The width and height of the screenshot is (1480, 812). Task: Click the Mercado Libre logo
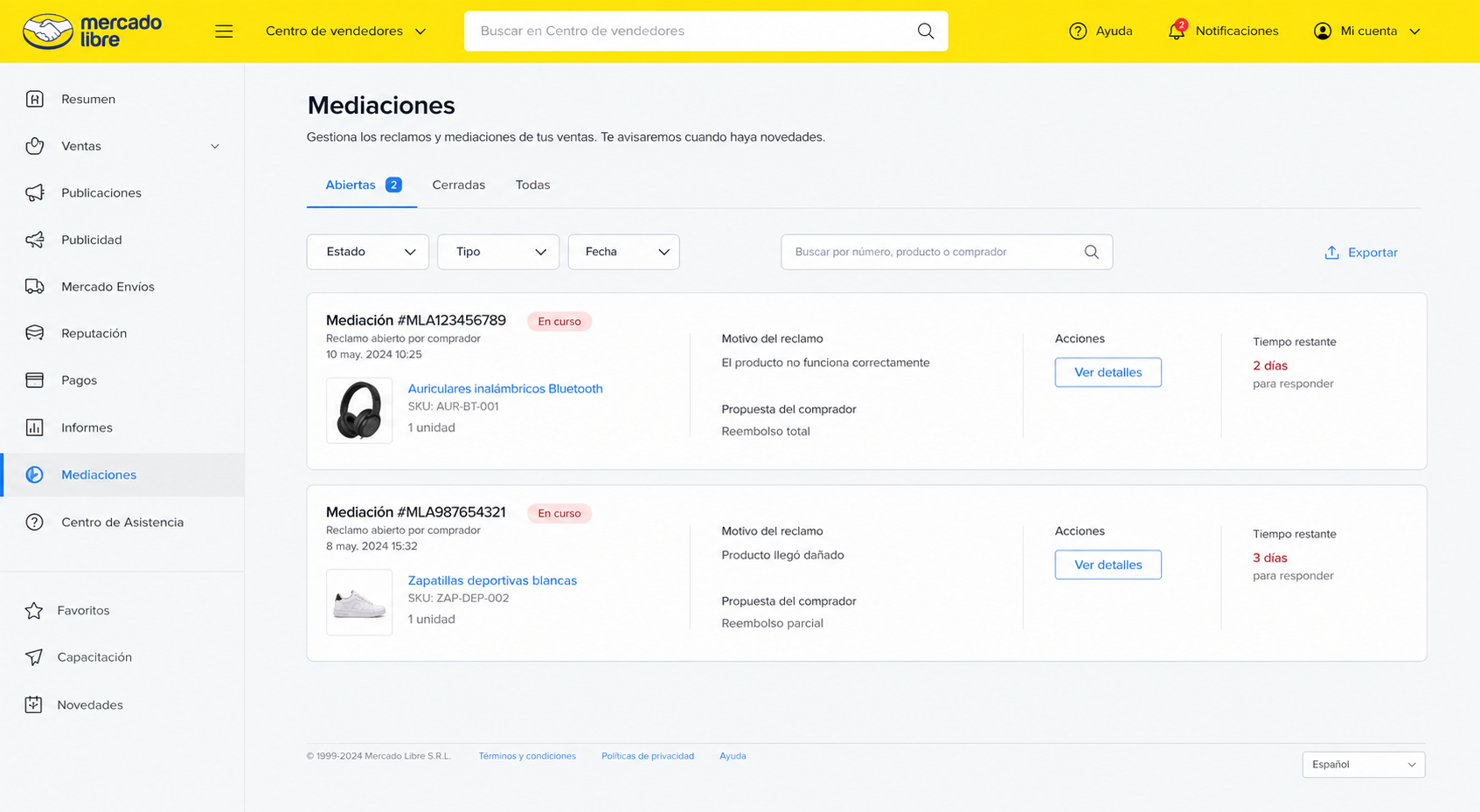click(92, 31)
